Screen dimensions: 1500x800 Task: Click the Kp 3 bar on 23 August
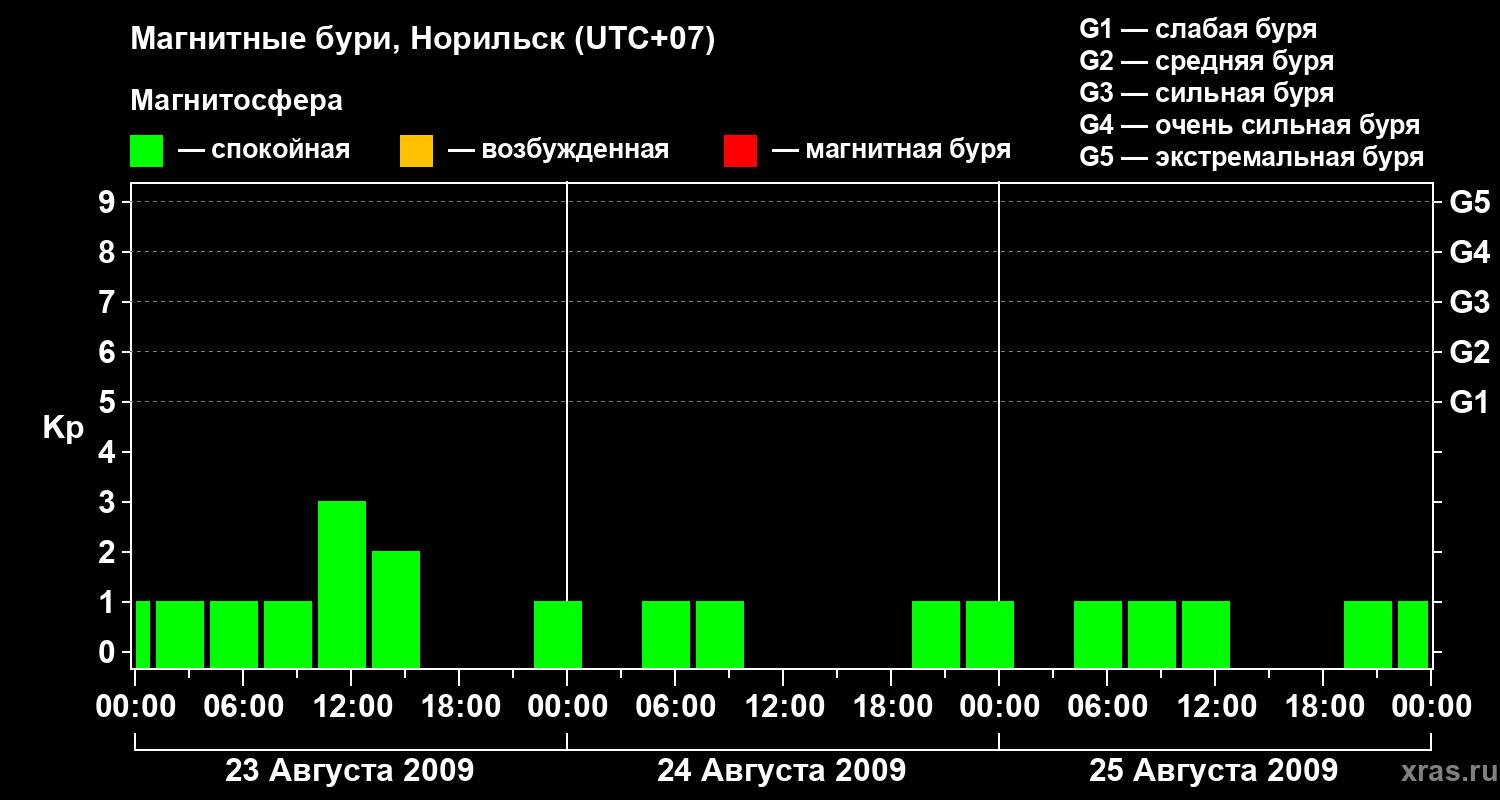tap(342, 584)
